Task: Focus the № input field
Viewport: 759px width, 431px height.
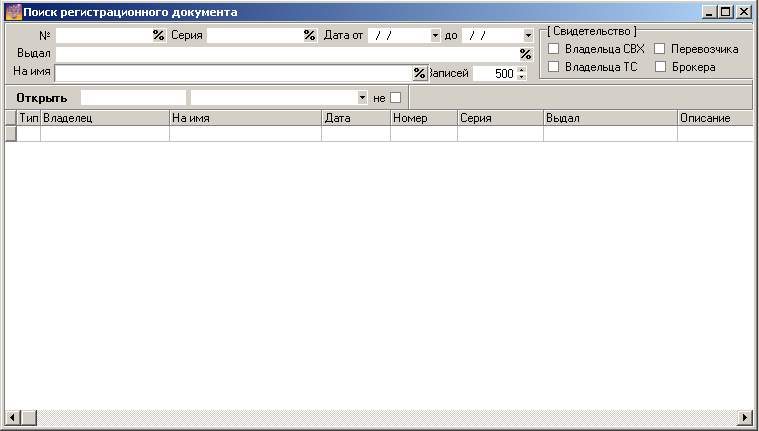Action: 104,35
